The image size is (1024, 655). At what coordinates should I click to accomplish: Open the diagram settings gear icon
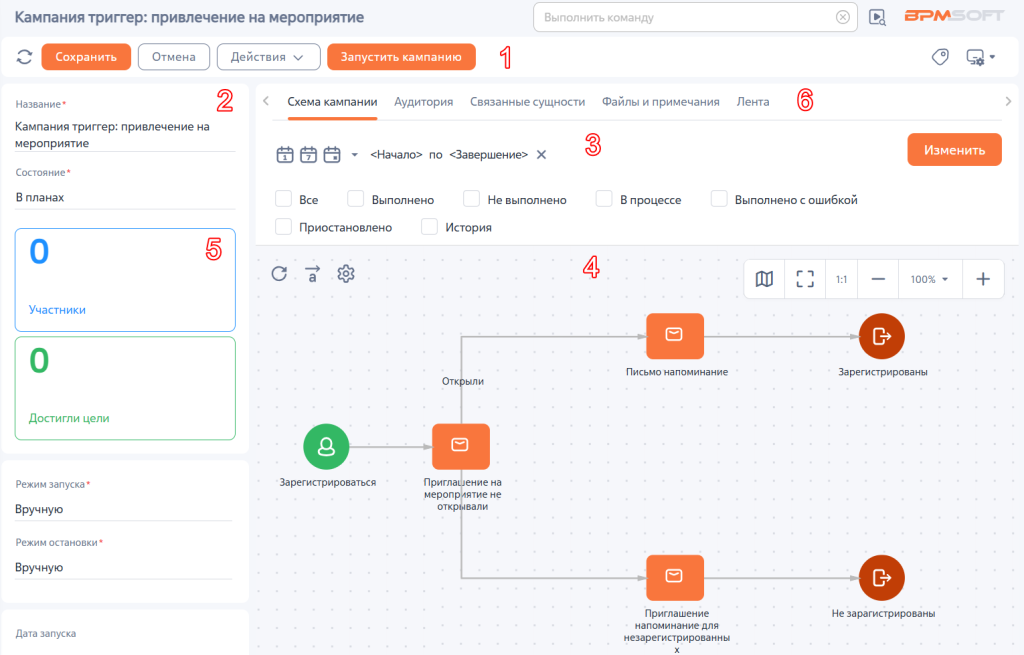(345, 274)
